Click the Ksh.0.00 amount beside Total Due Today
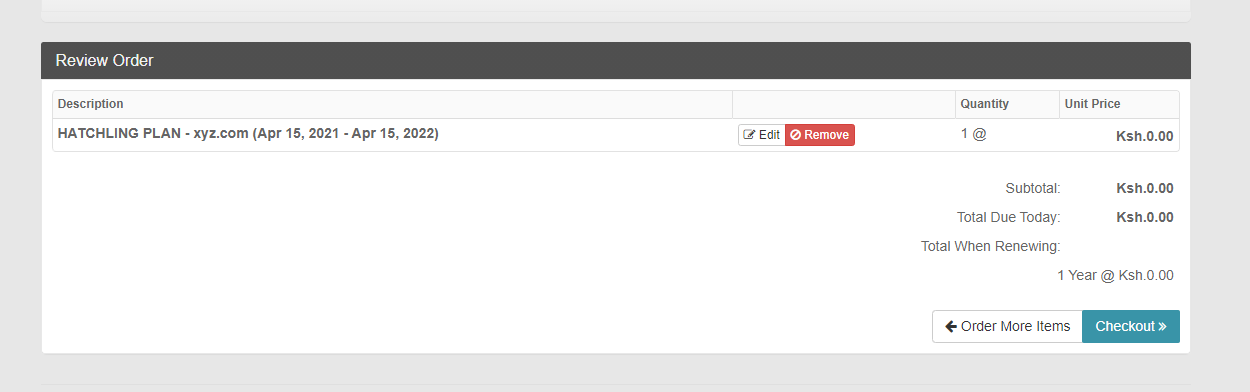1250x392 pixels. [1145, 217]
